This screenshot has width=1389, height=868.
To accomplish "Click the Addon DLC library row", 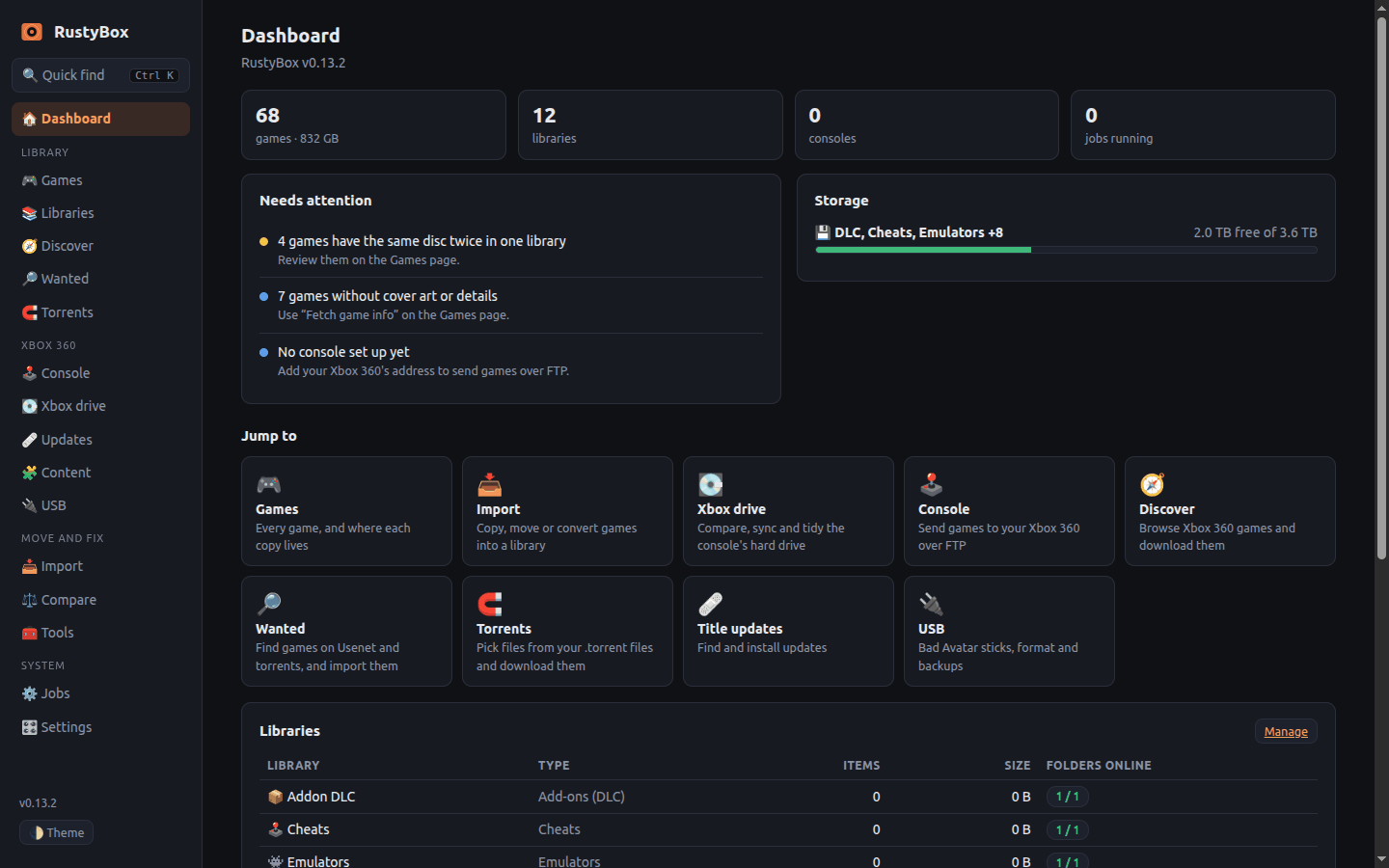I will pos(788,797).
